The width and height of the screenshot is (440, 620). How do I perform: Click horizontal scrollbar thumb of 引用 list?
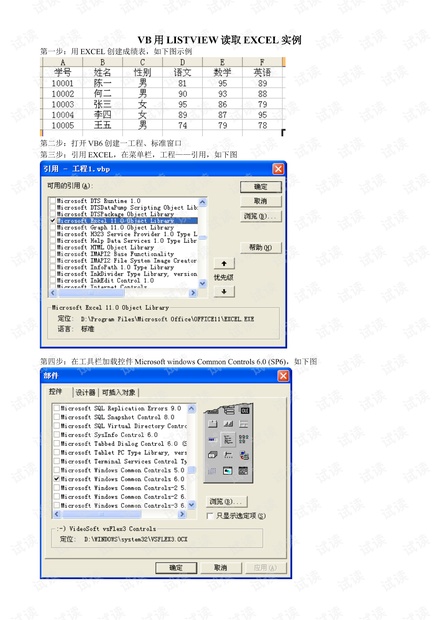pos(91,293)
